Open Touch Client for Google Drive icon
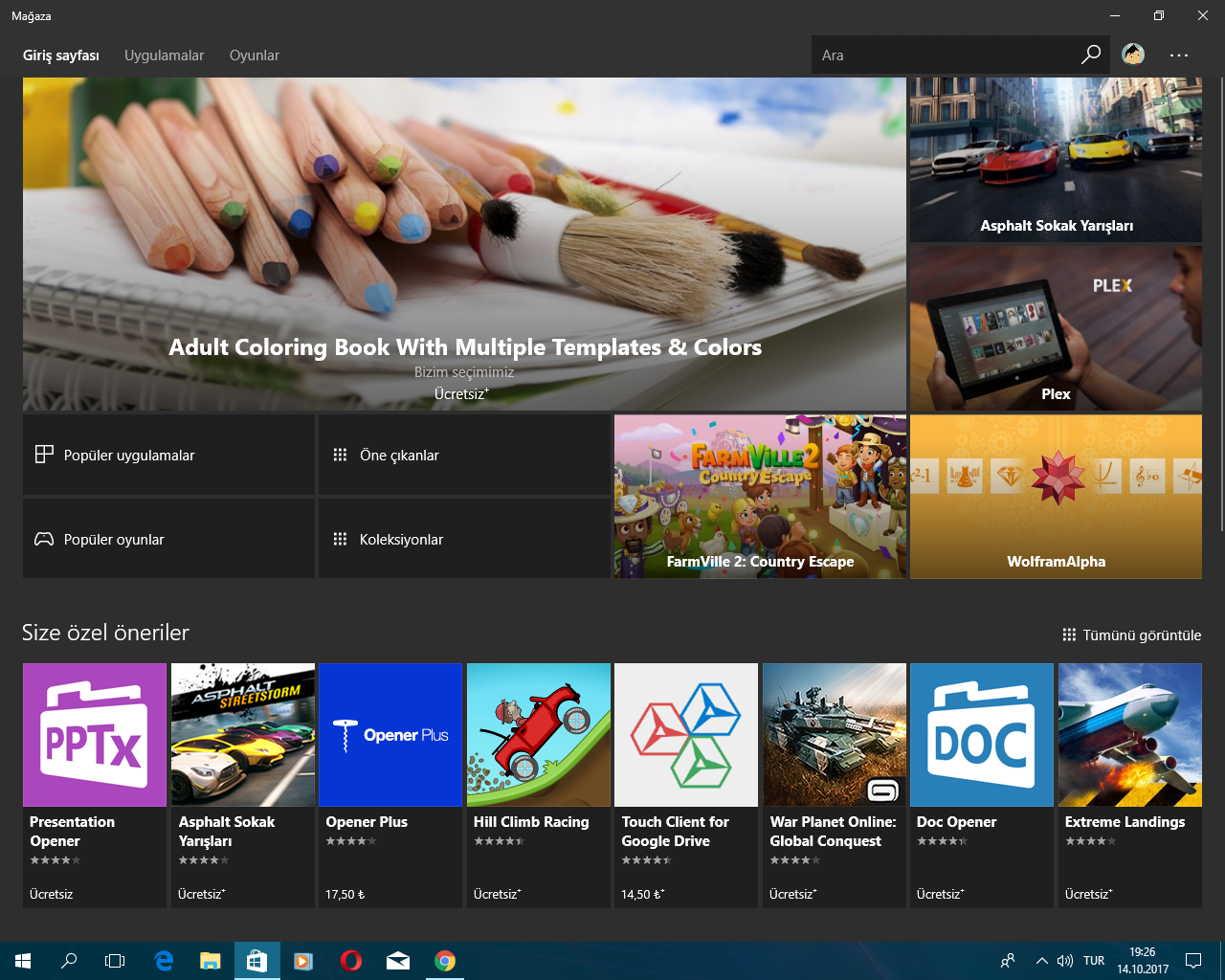This screenshot has width=1225, height=980. [x=686, y=735]
